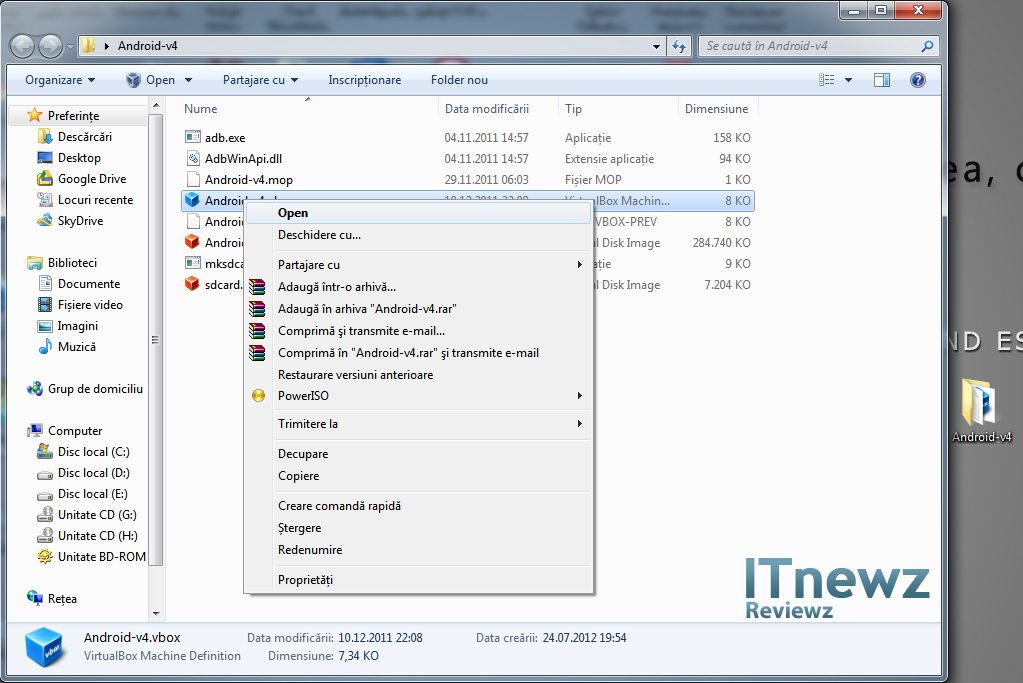Click the Inscripționare toolbar button
The height and width of the screenshot is (683, 1023).
pos(364,80)
